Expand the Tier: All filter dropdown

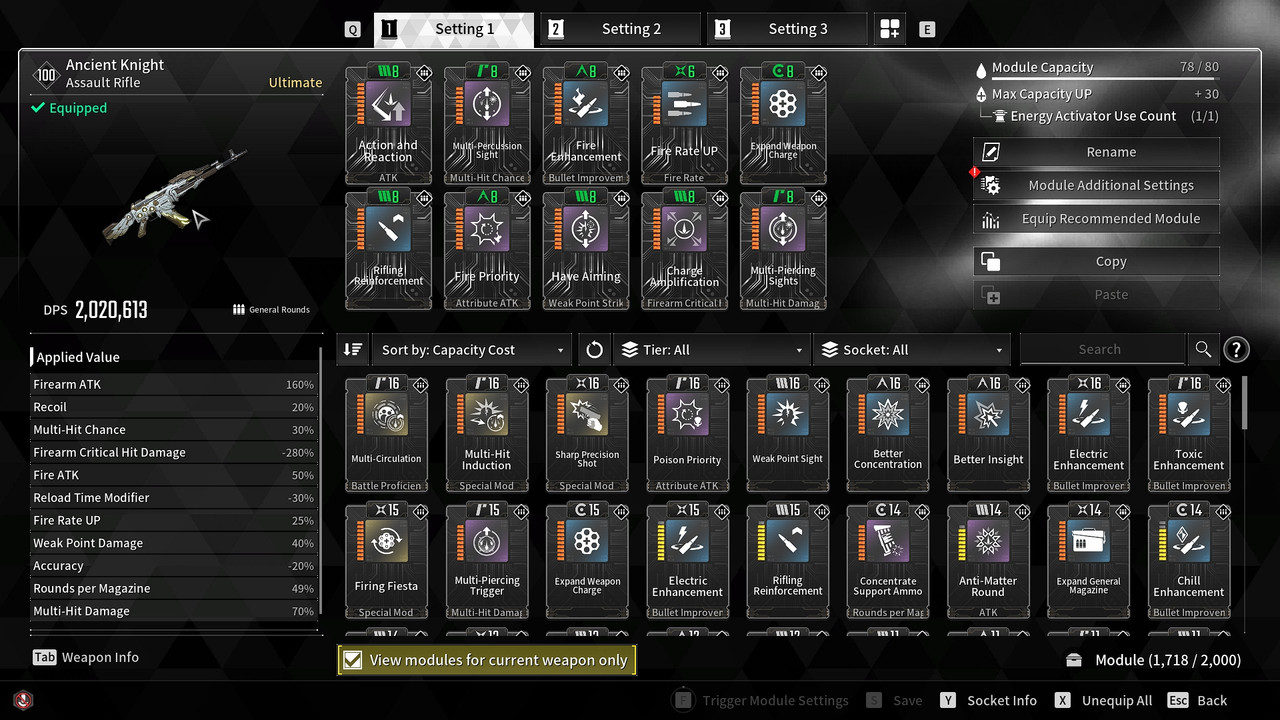(x=711, y=350)
